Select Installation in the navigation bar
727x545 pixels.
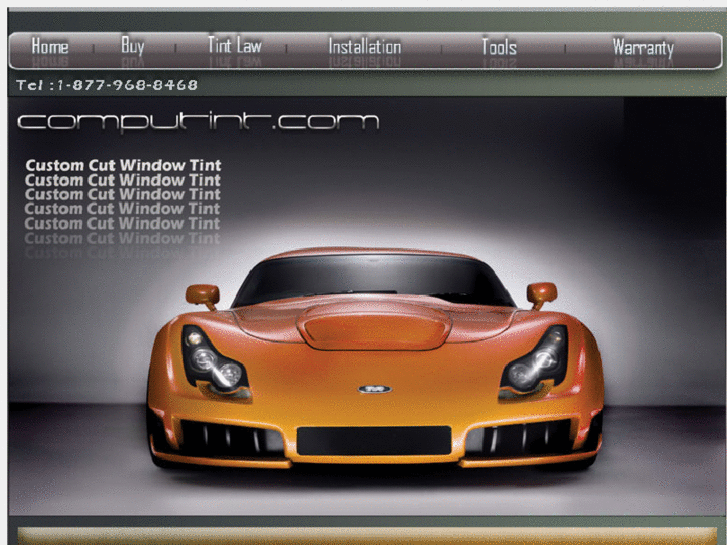point(365,47)
